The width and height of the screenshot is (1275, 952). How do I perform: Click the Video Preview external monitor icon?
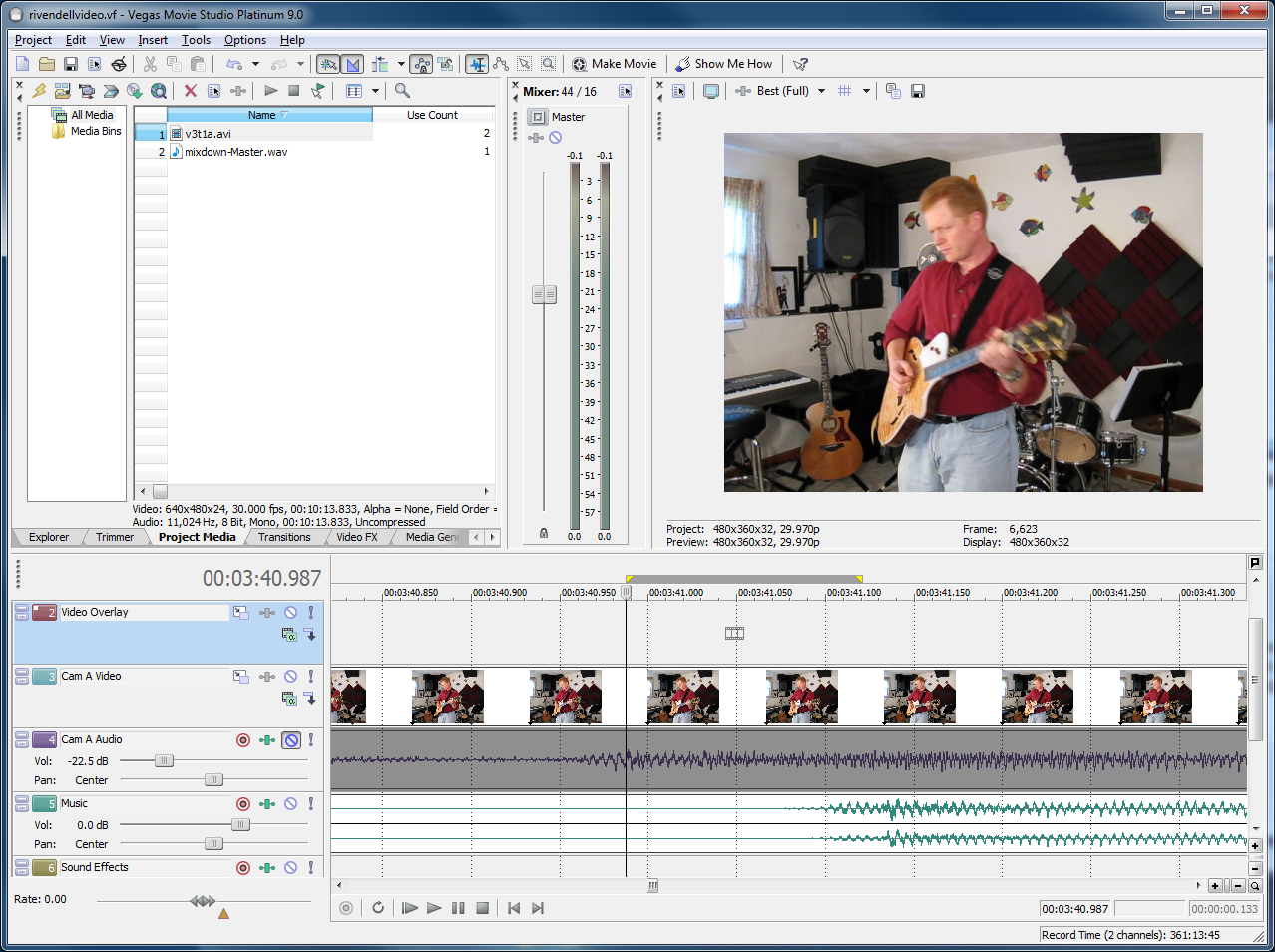pos(711,91)
